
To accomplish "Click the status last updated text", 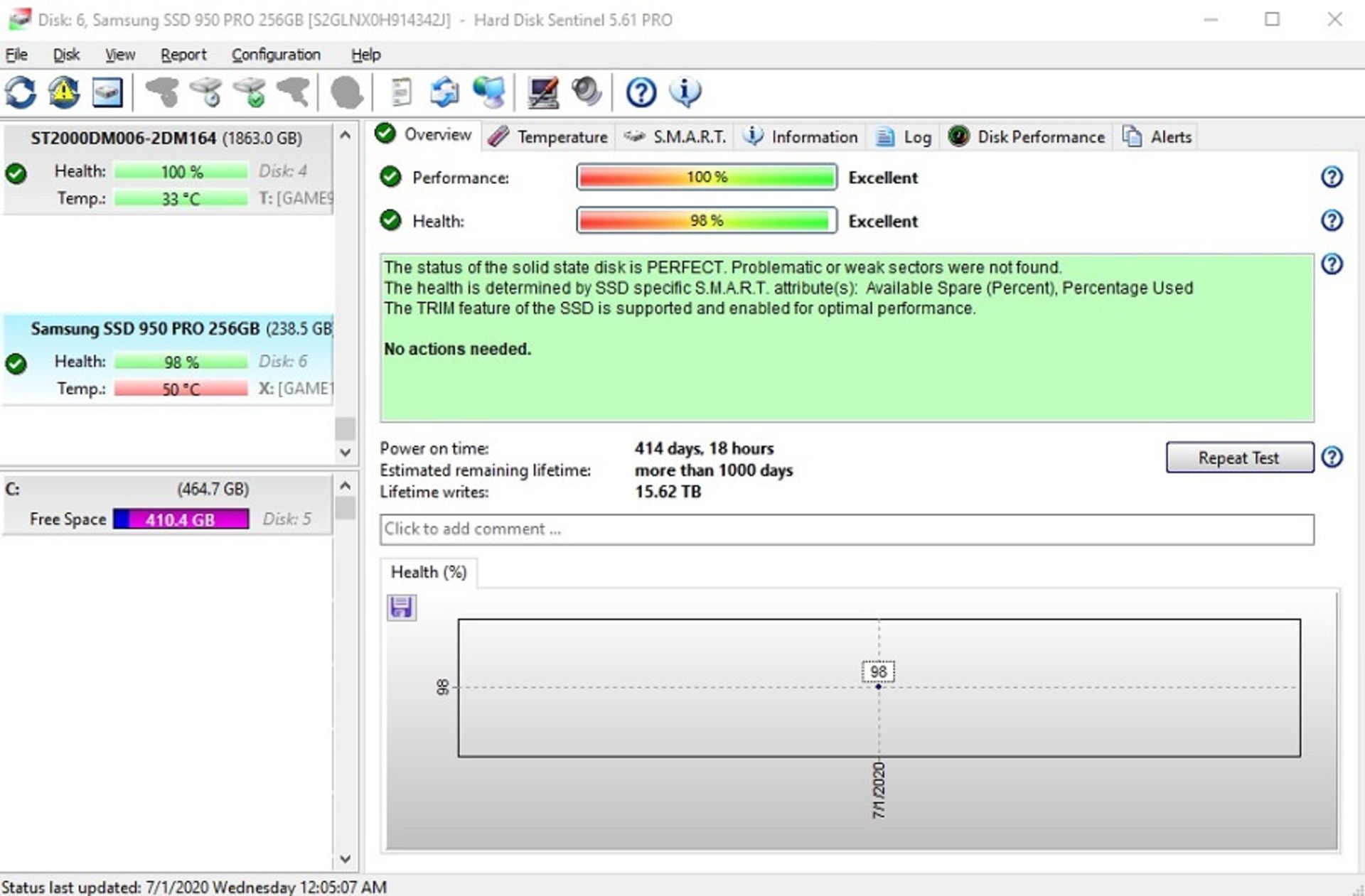I will (x=194, y=887).
